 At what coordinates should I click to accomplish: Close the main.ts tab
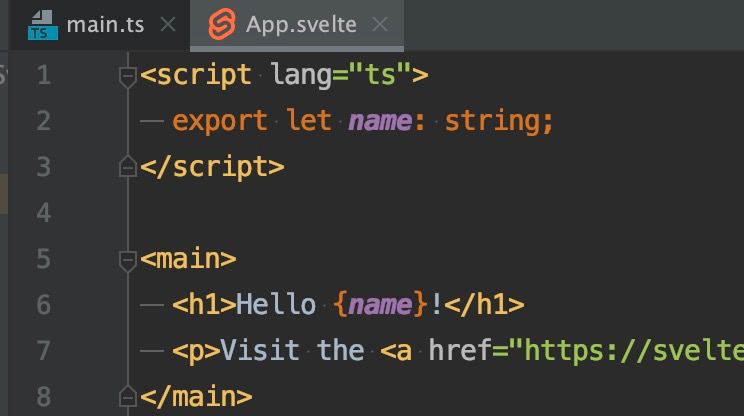pos(168,24)
